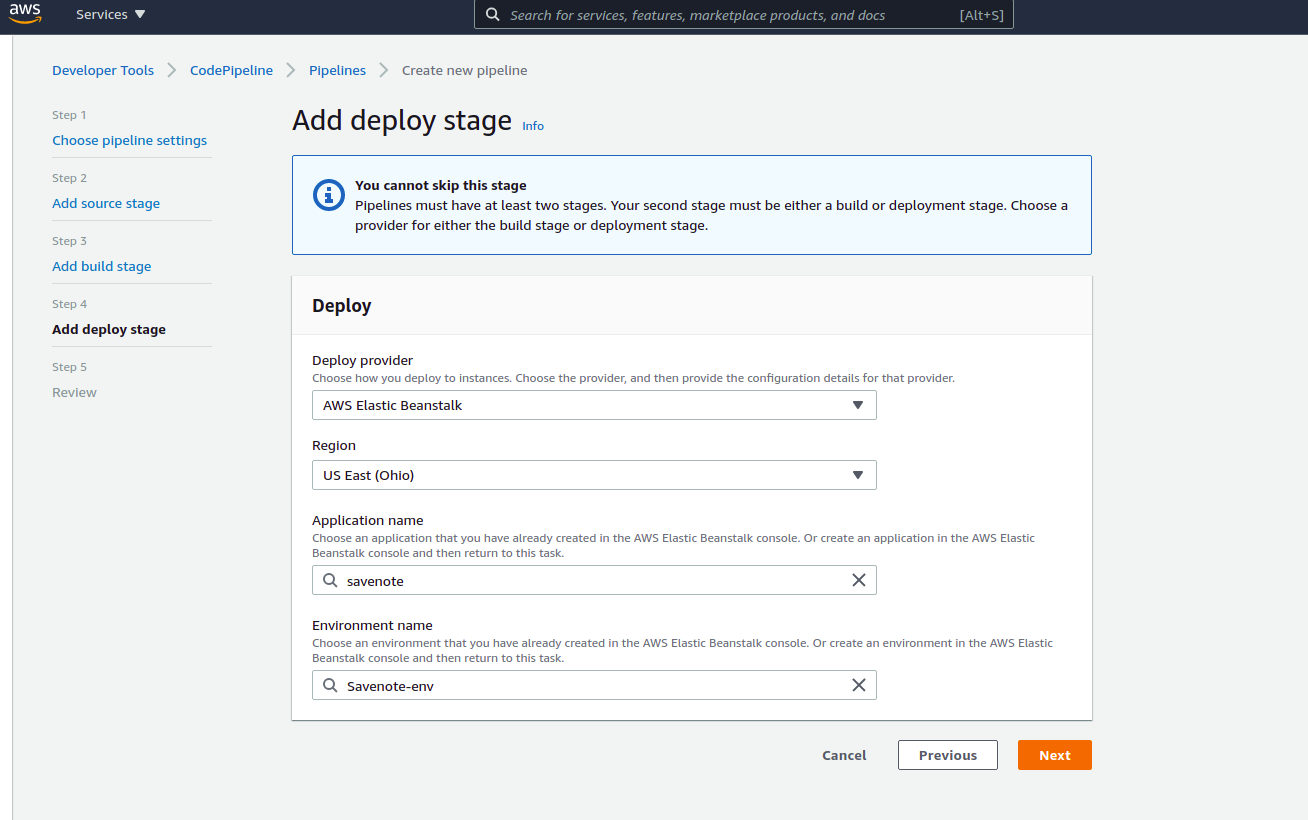
Task: Cancel the pipeline creation
Action: coord(844,755)
